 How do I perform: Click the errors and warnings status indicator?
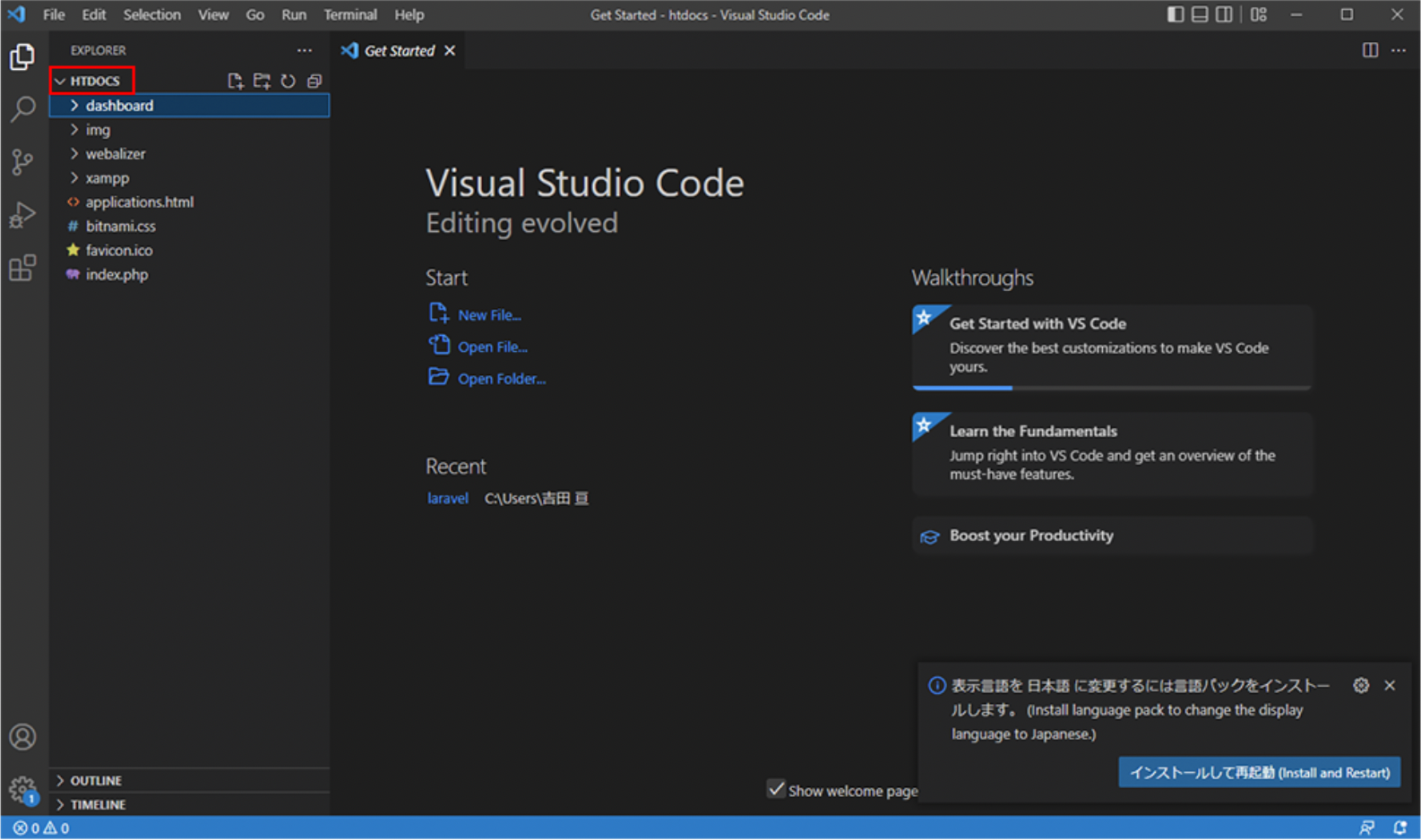[41, 828]
